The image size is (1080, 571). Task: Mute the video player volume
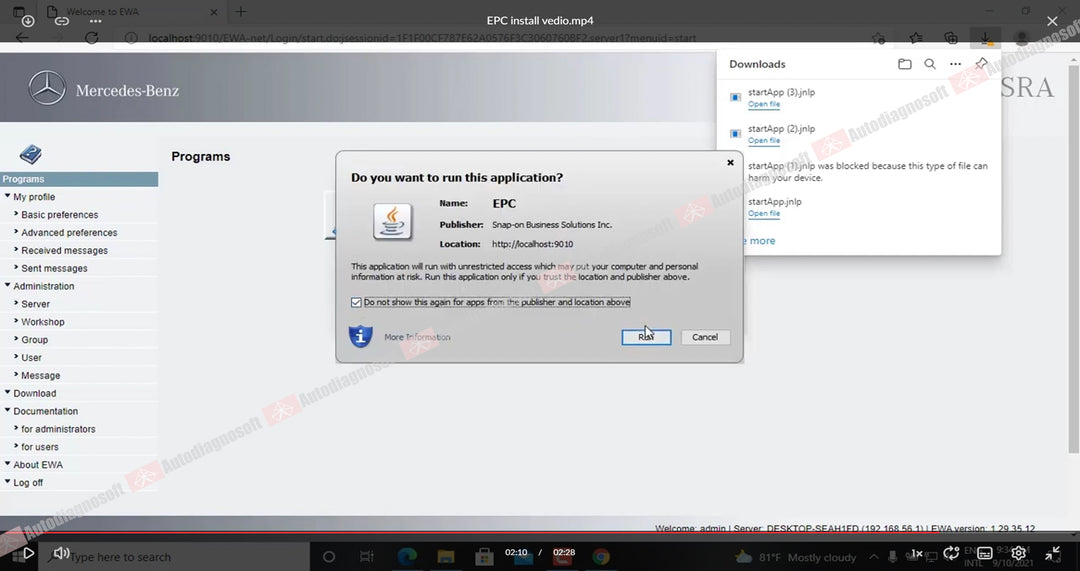(x=61, y=553)
